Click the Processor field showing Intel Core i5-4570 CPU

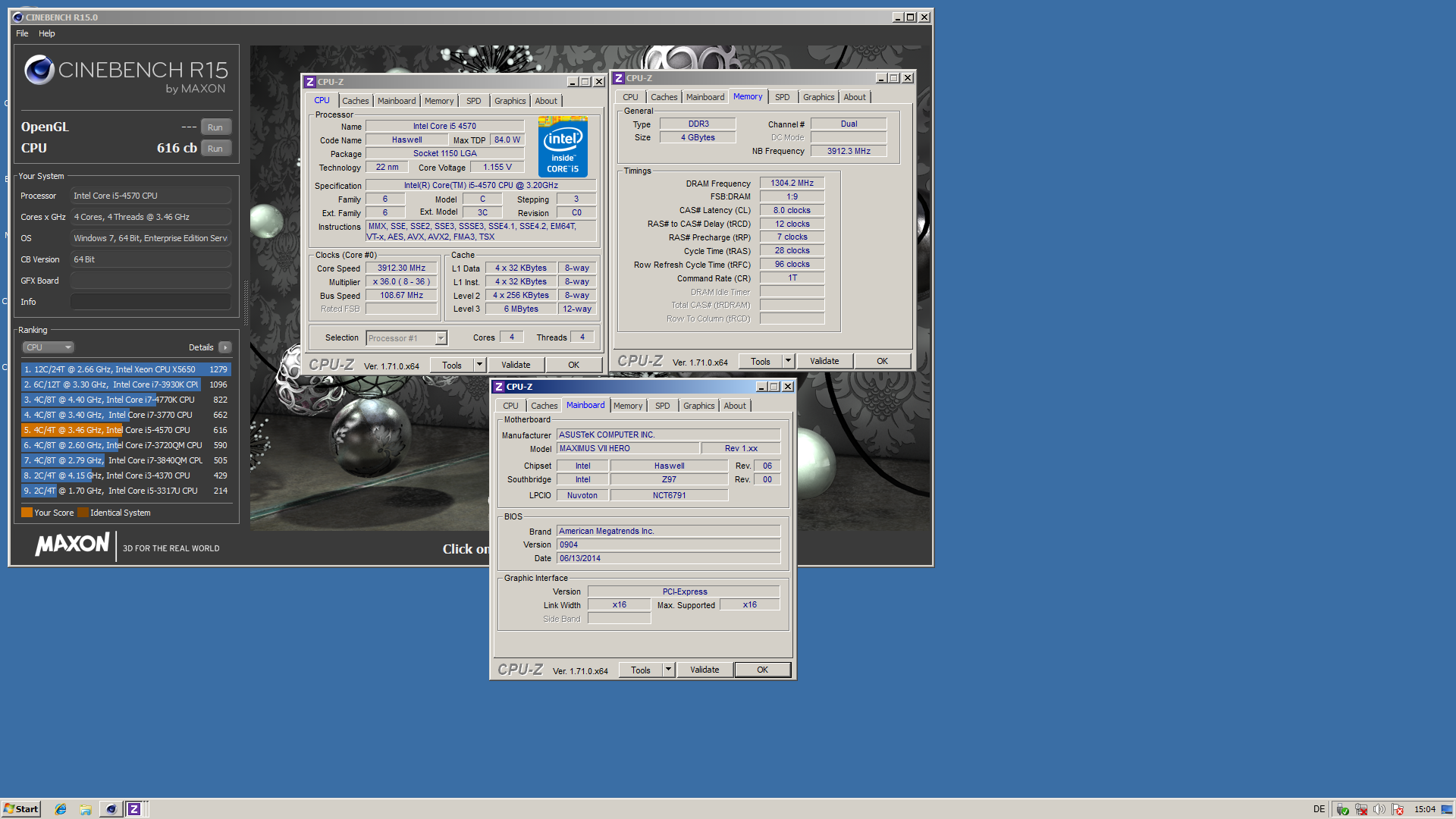click(151, 196)
